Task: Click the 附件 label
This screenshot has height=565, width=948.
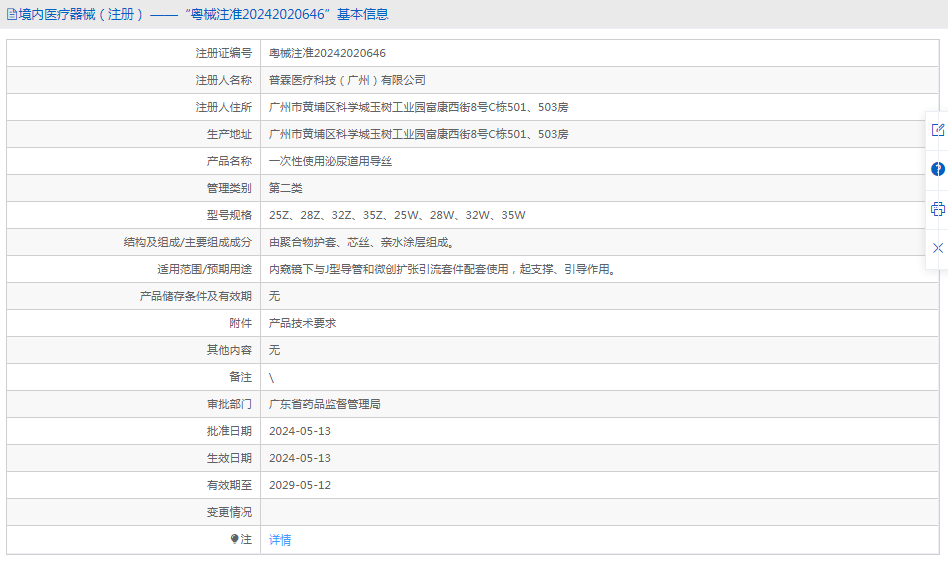Action: coord(241,323)
